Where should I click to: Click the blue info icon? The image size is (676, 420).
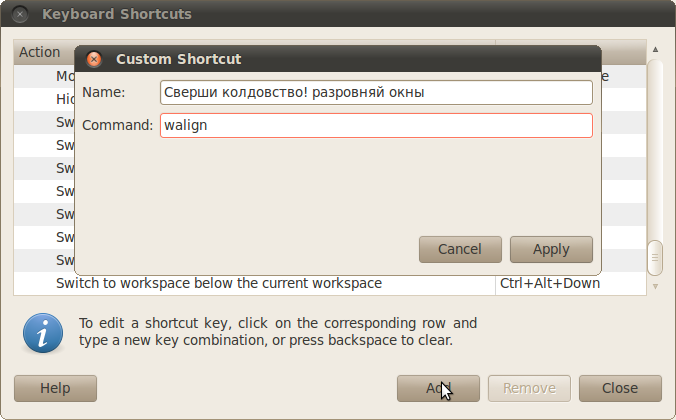43,333
